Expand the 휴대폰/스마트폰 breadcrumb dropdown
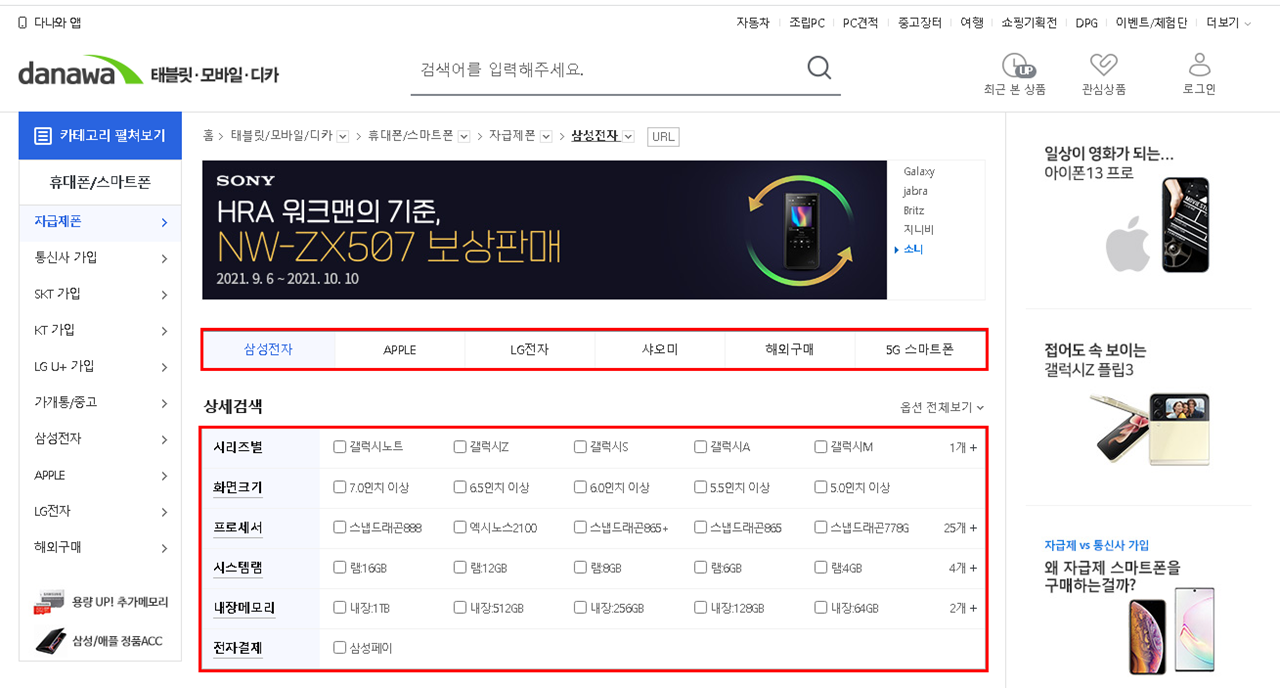This screenshot has width=1280, height=688. click(x=464, y=136)
